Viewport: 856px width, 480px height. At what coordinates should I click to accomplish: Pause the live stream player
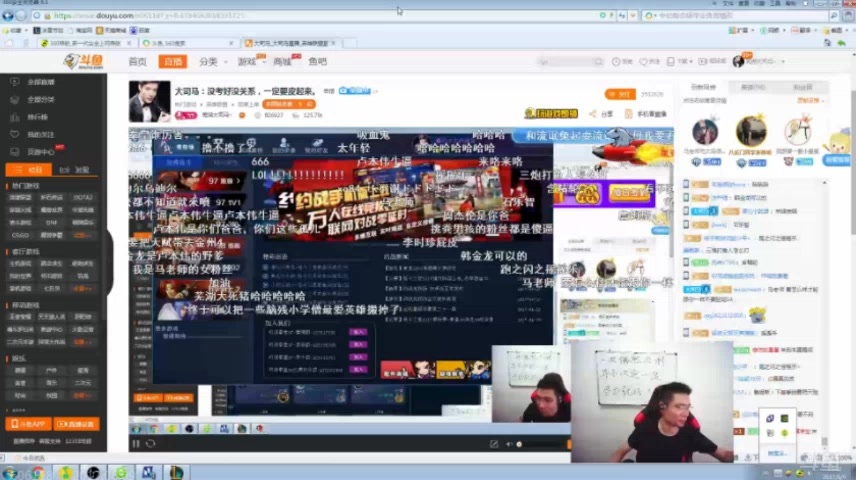(136, 444)
